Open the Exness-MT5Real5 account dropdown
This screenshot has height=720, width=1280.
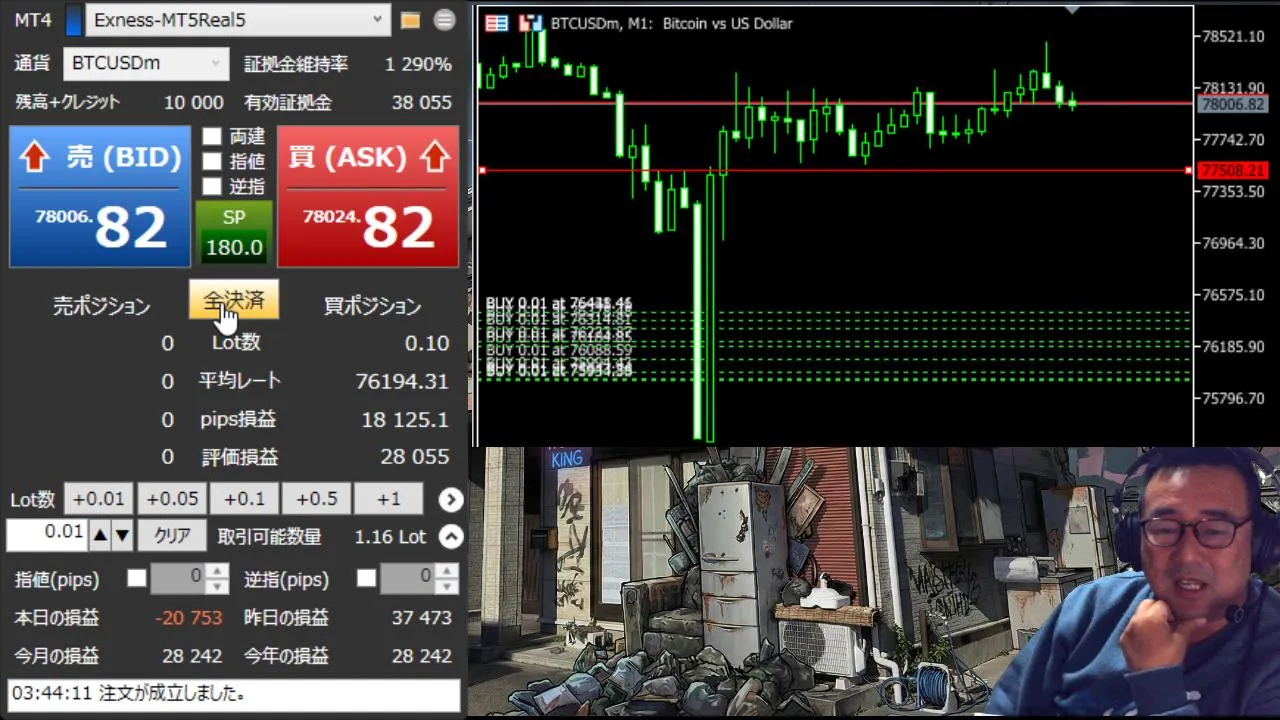[x=238, y=19]
